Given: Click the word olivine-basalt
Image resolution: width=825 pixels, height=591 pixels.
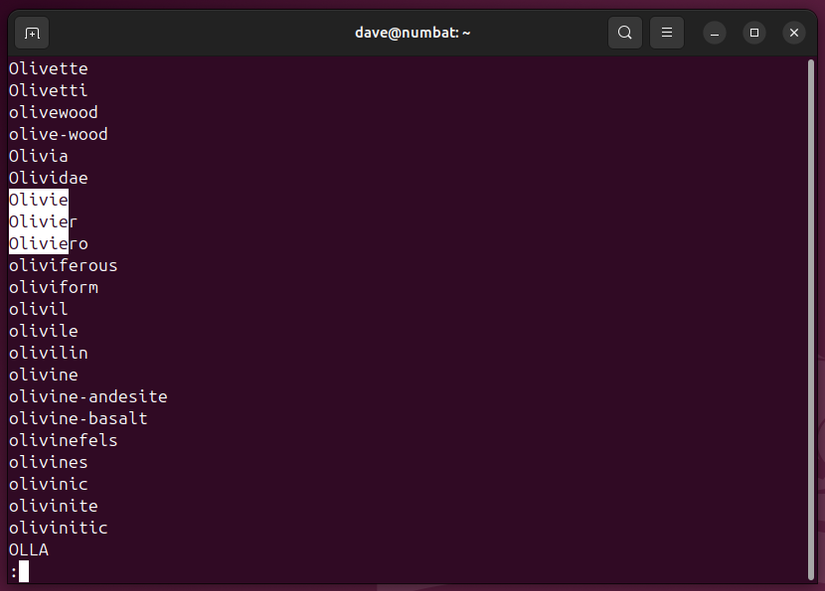Looking at the screenshot, I should [78, 418].
